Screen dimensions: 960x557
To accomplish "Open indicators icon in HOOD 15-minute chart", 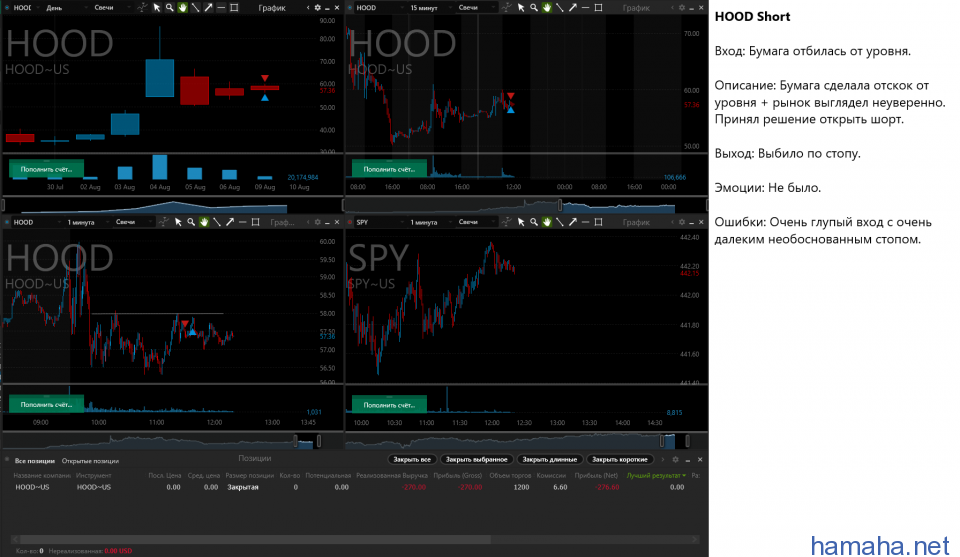I will tap(506, 8).
